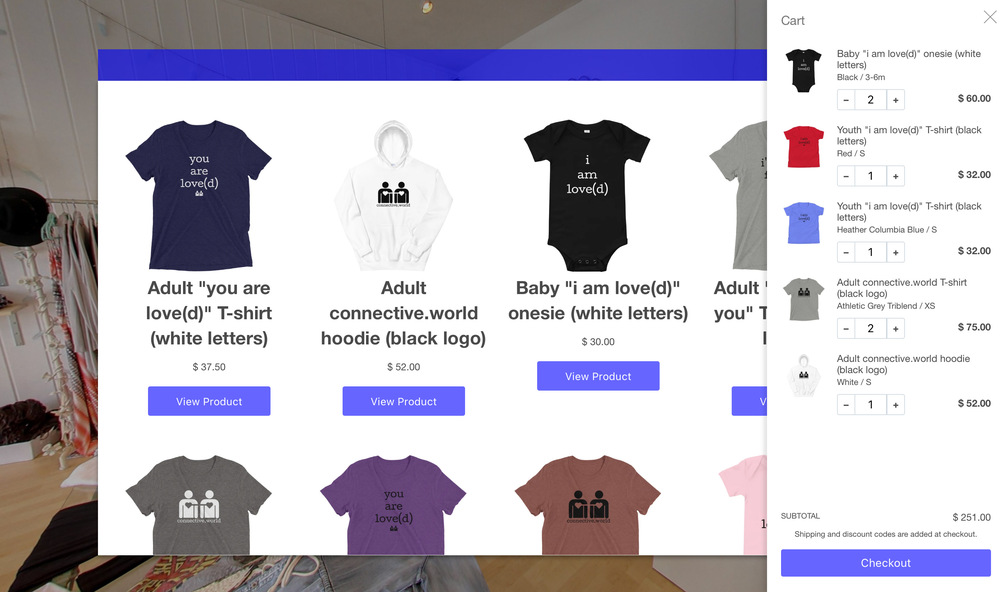
Task: Select purple "you are love(d)" T-shirt image
Action: click(x=393, y=505)
